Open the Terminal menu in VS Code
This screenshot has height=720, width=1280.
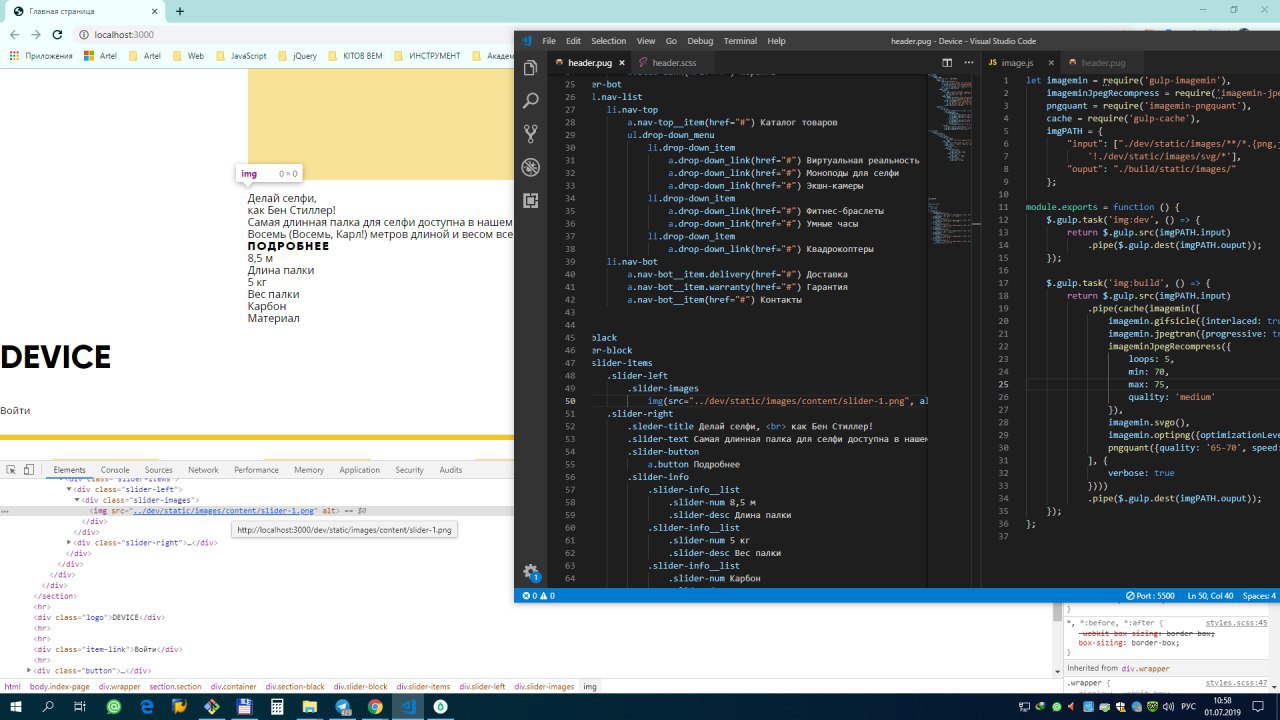(x=740, y=41)
